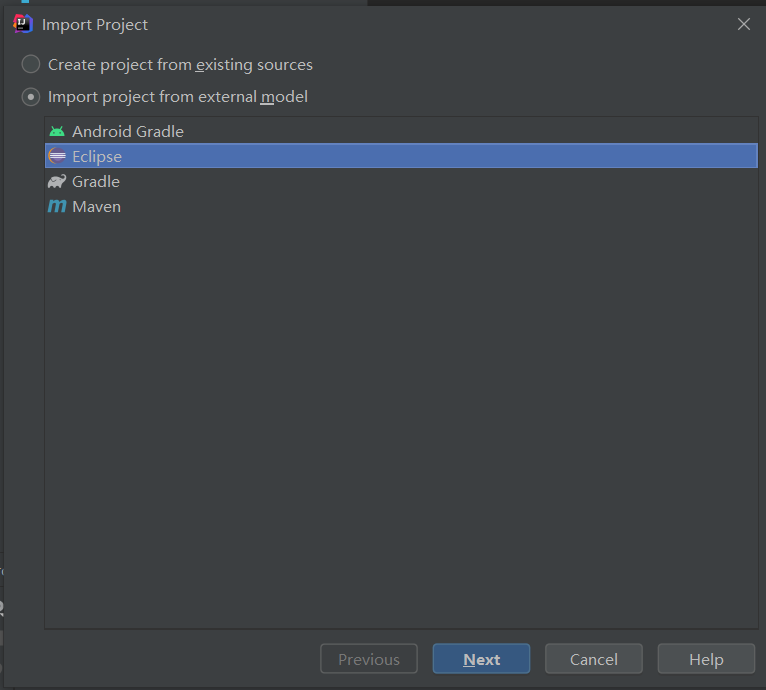Pick Maven text in the model list

click(96, 206)
